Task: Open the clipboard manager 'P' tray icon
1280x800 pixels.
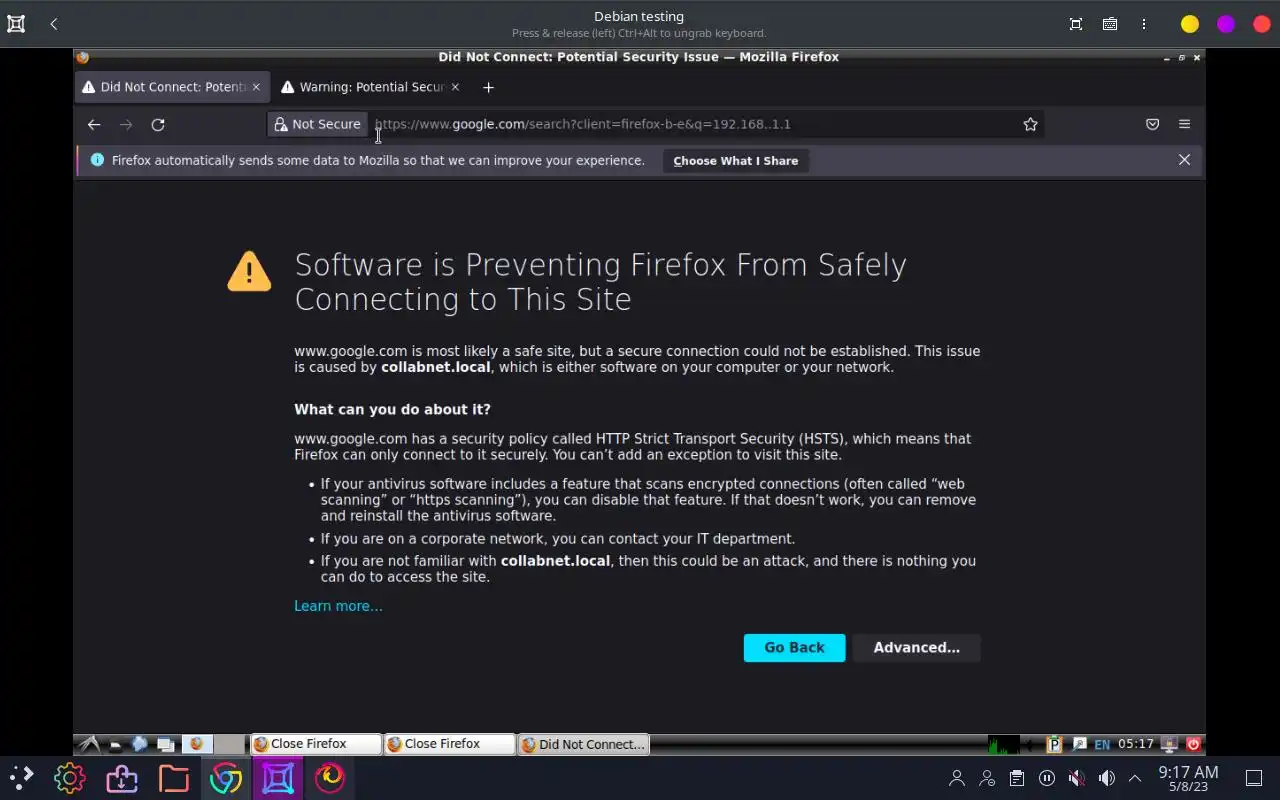Action: tap(1054, 744)
